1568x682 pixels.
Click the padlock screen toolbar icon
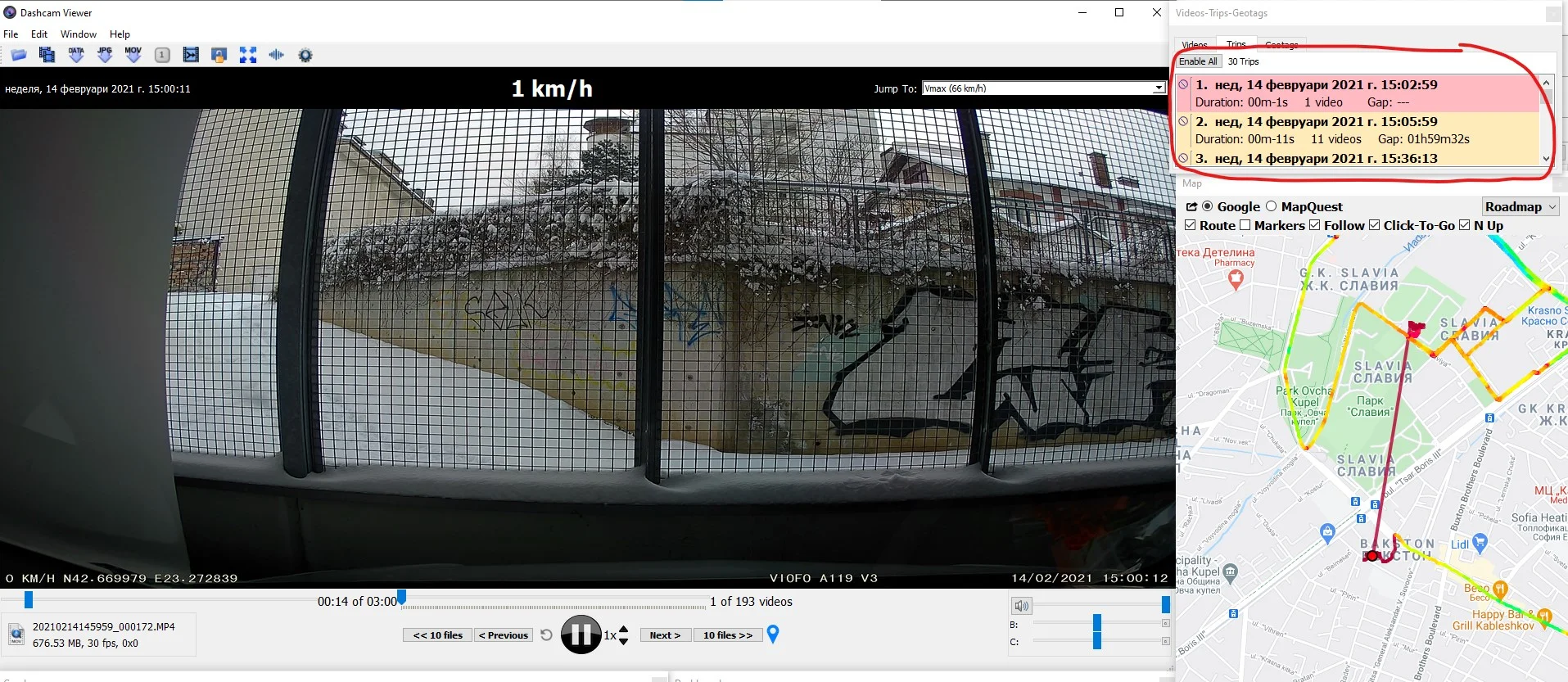[219, 55]
